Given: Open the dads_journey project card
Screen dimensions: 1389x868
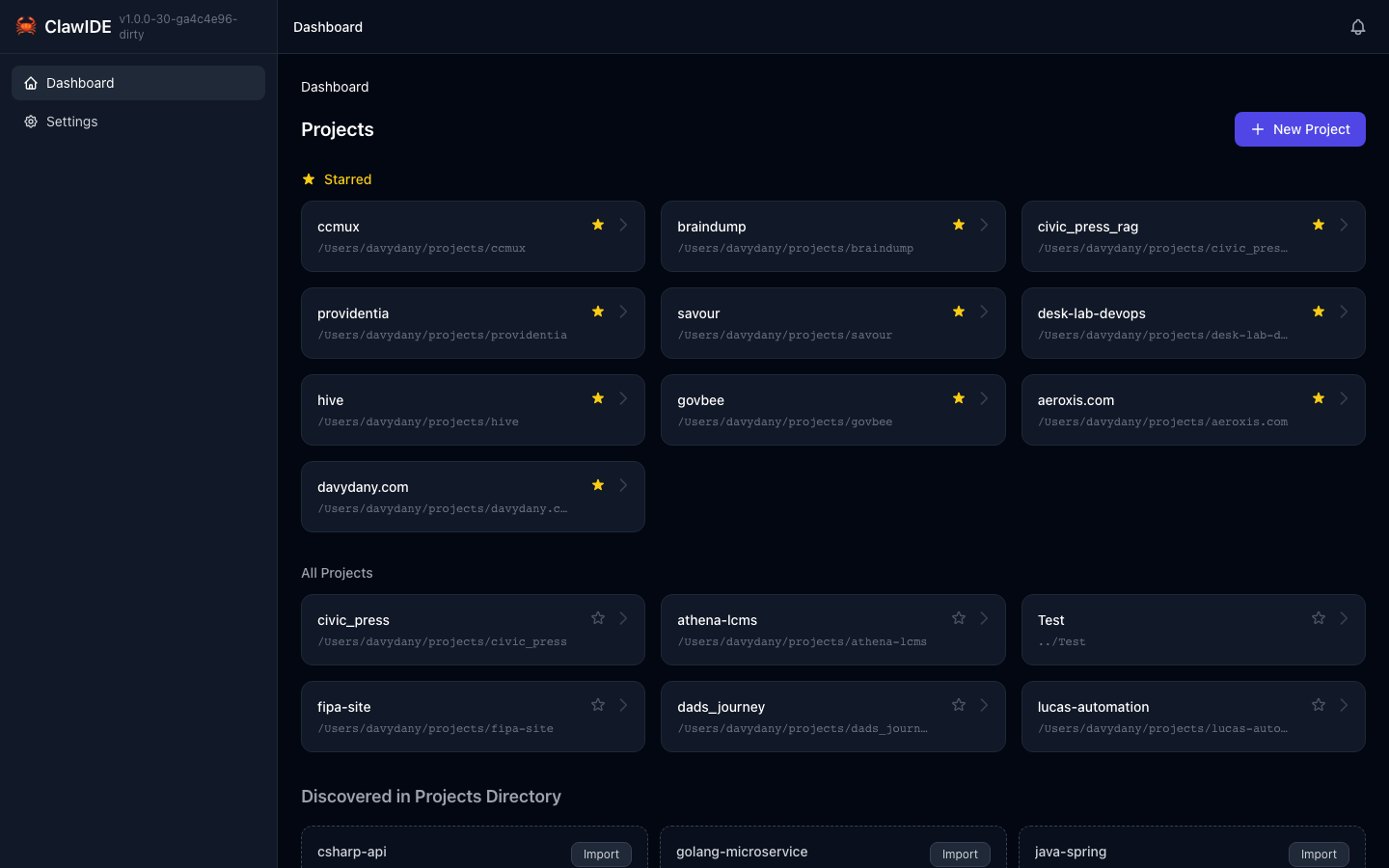Looking at the screenshot, I should click(801, 717).
